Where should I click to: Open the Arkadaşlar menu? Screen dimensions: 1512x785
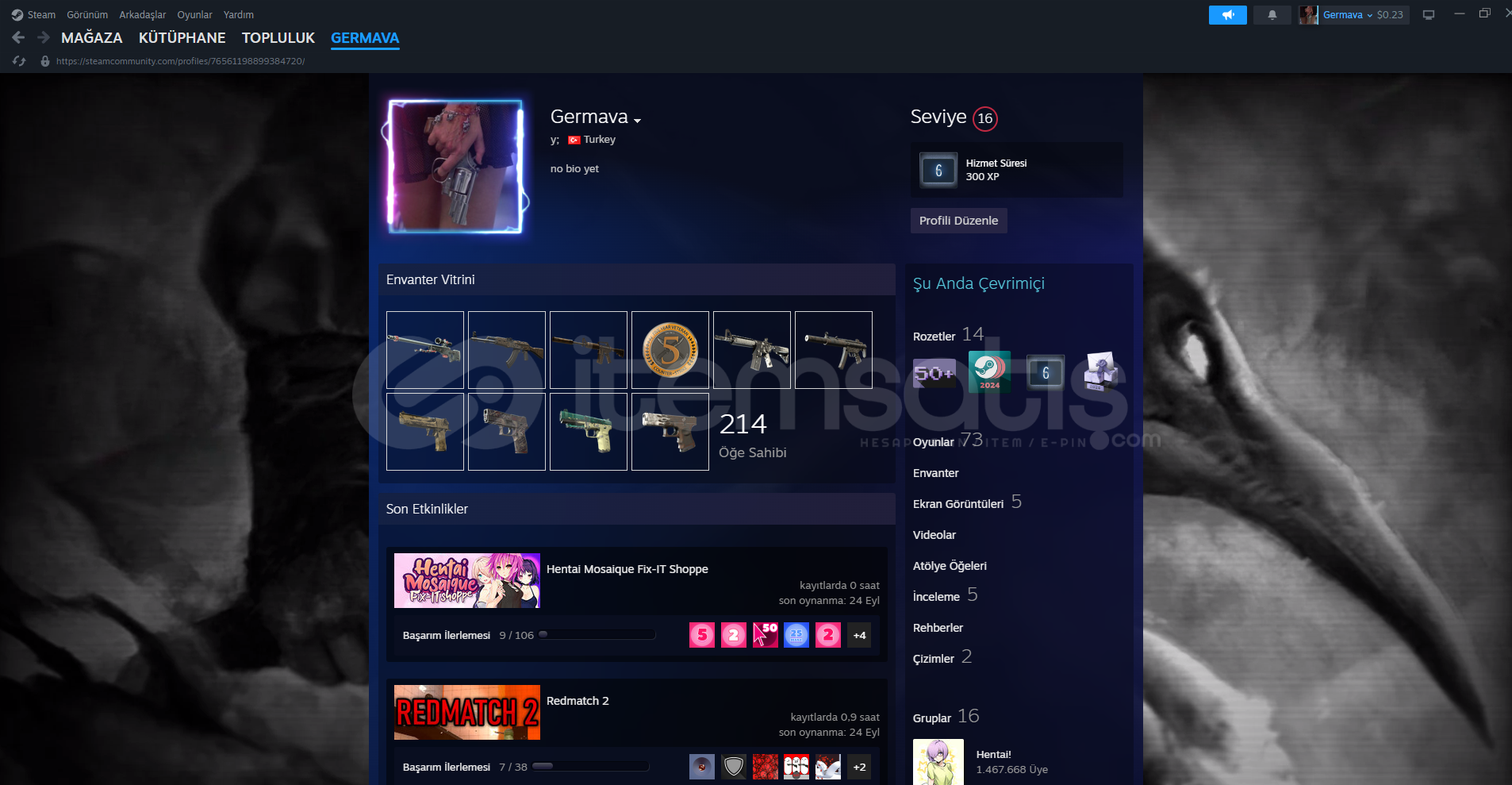[143, 15]
